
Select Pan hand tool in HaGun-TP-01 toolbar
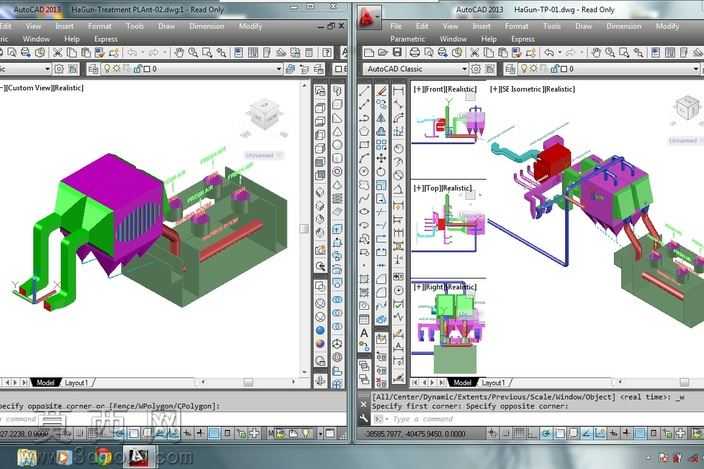pyautogui.click(x=596, y=53)
